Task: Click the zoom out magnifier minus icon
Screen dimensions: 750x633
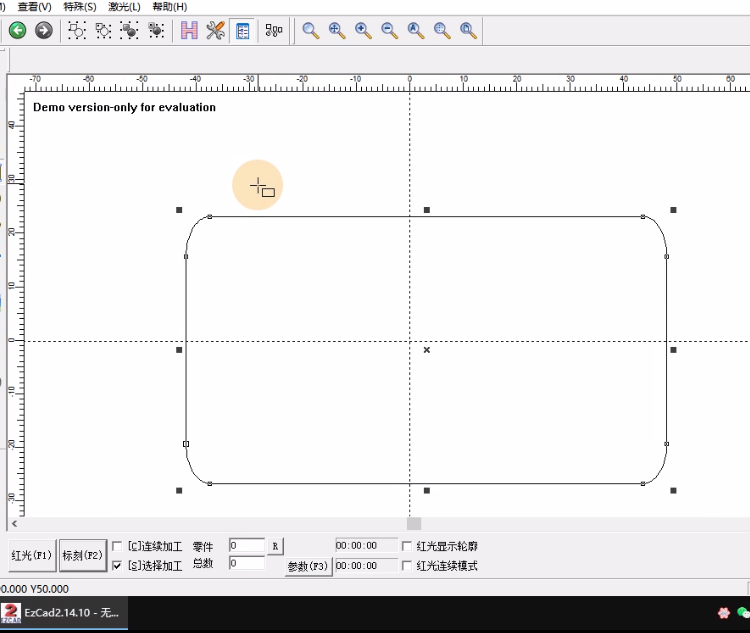Action: click(389, 31)
